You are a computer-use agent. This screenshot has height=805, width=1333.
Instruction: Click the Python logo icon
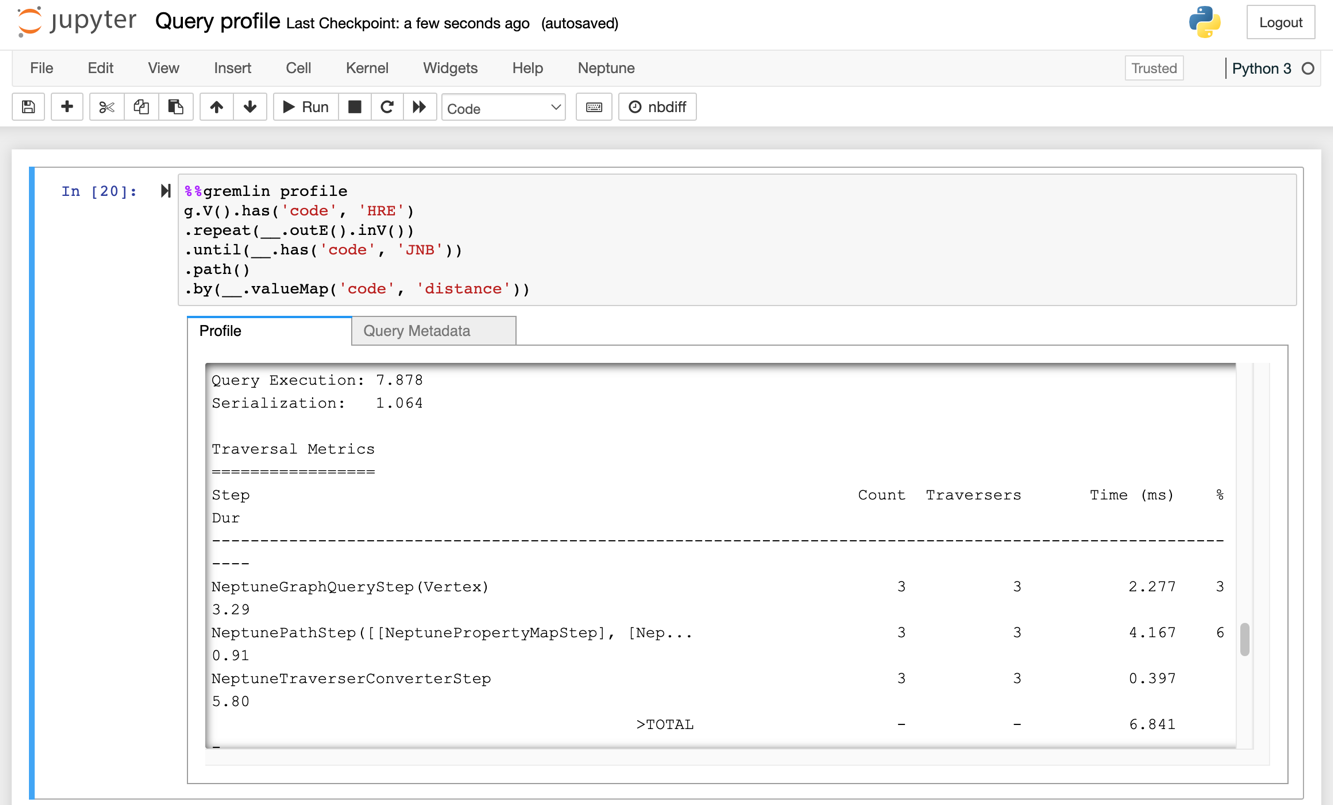1205,22
